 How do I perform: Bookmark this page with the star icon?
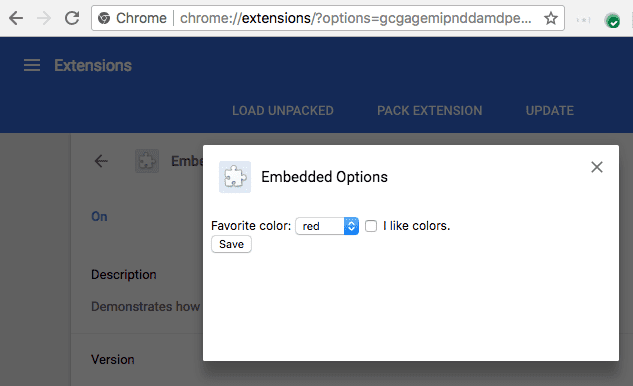[x=551, y=18]
